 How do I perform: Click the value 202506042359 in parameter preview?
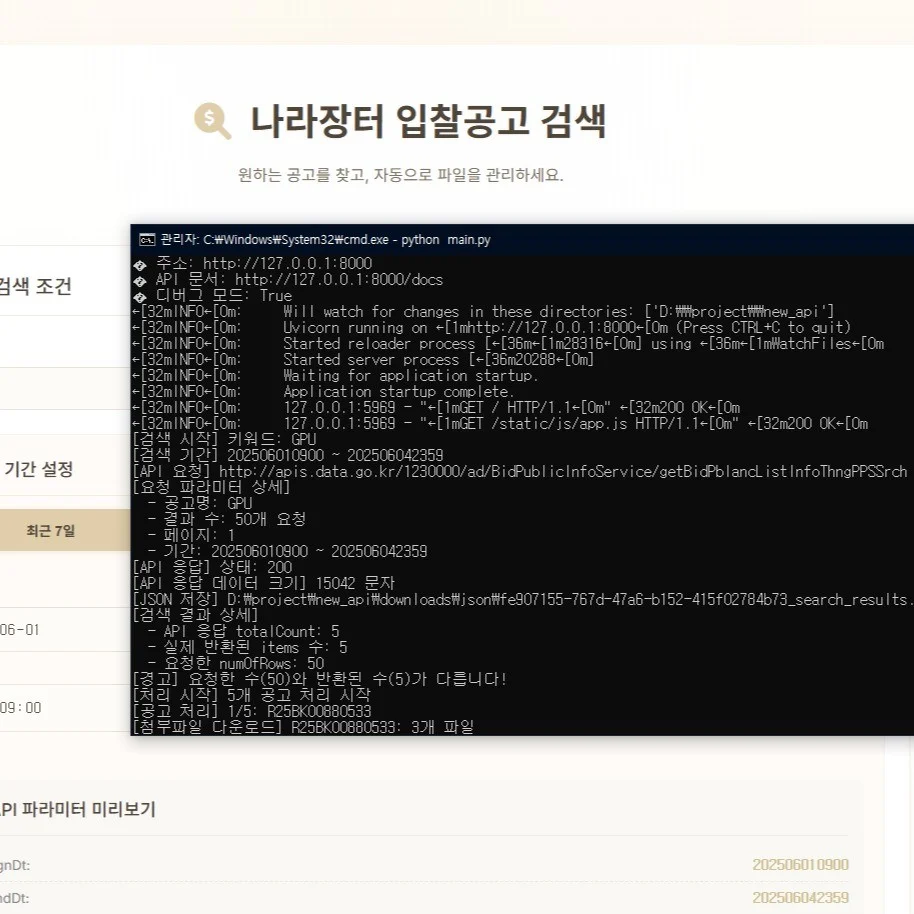[800, 898]
